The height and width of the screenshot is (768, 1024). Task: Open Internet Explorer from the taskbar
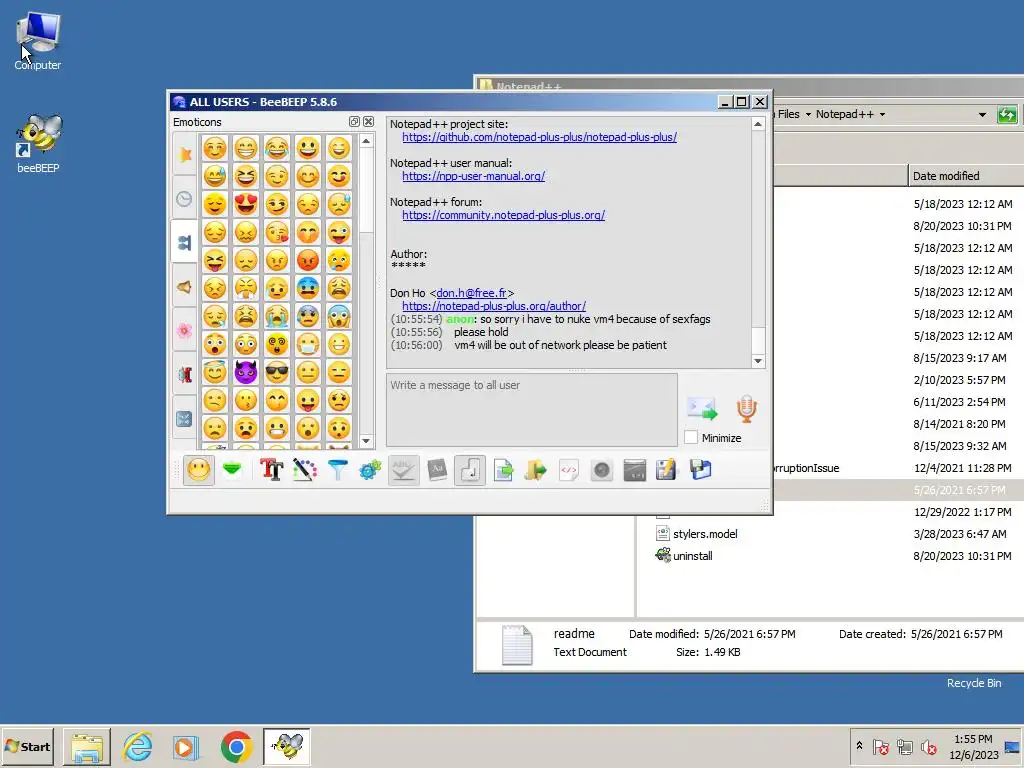(x=138, y=746)
